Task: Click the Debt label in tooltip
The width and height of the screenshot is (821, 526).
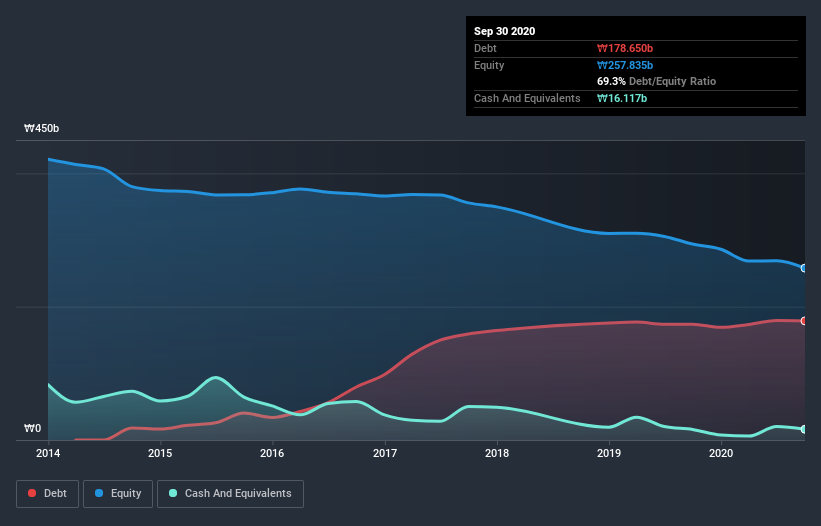Action: tap(485, 48)
